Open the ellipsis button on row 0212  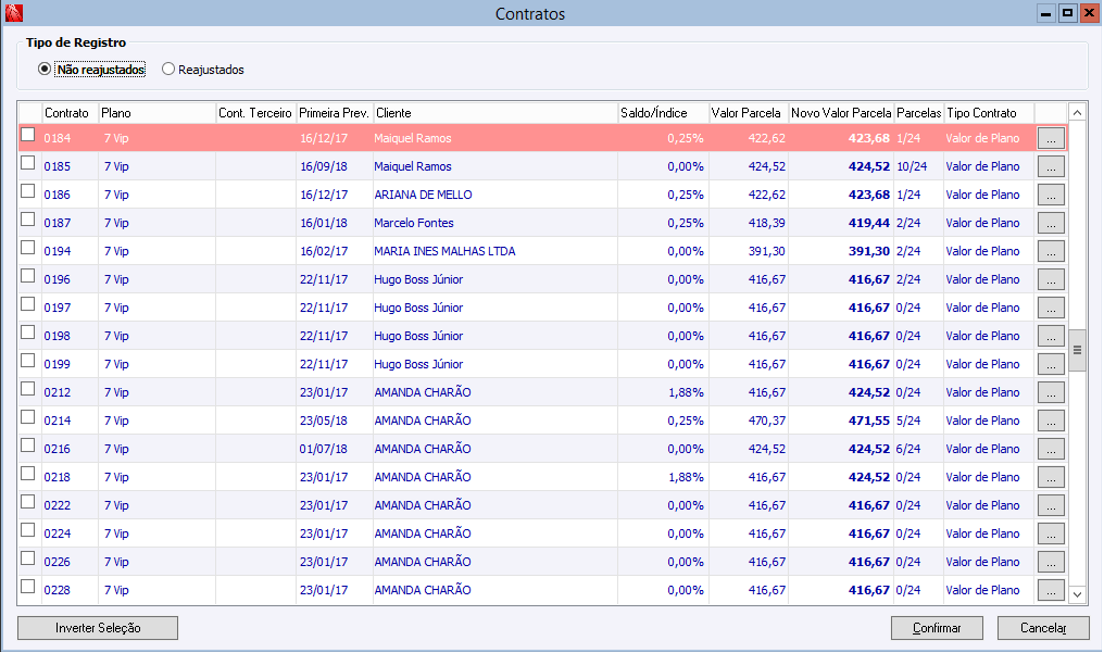[1051, 393]
